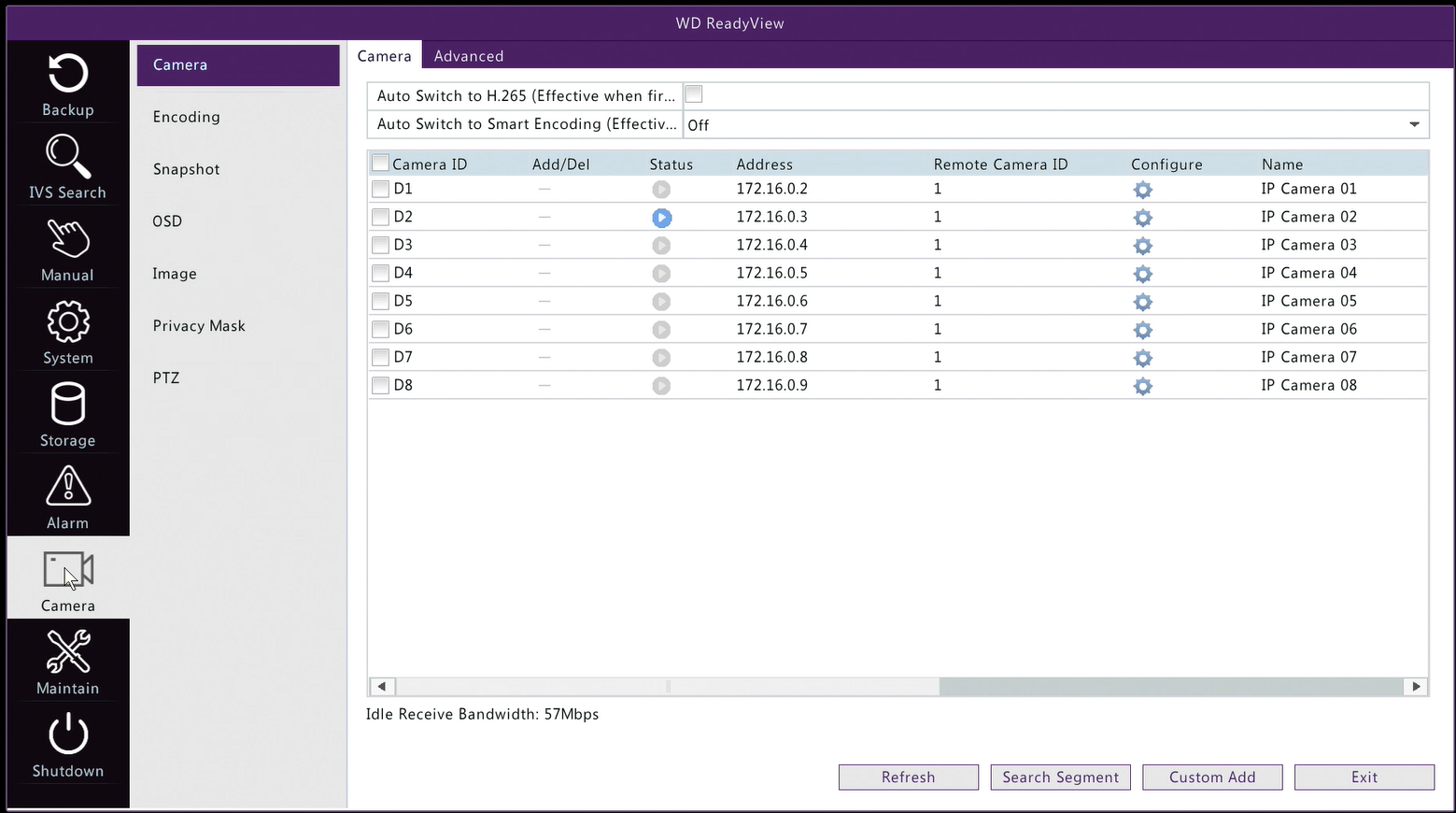Check the box for camera D1
This screenshot has height=813, width=1456.
click(x=380, y=189)
